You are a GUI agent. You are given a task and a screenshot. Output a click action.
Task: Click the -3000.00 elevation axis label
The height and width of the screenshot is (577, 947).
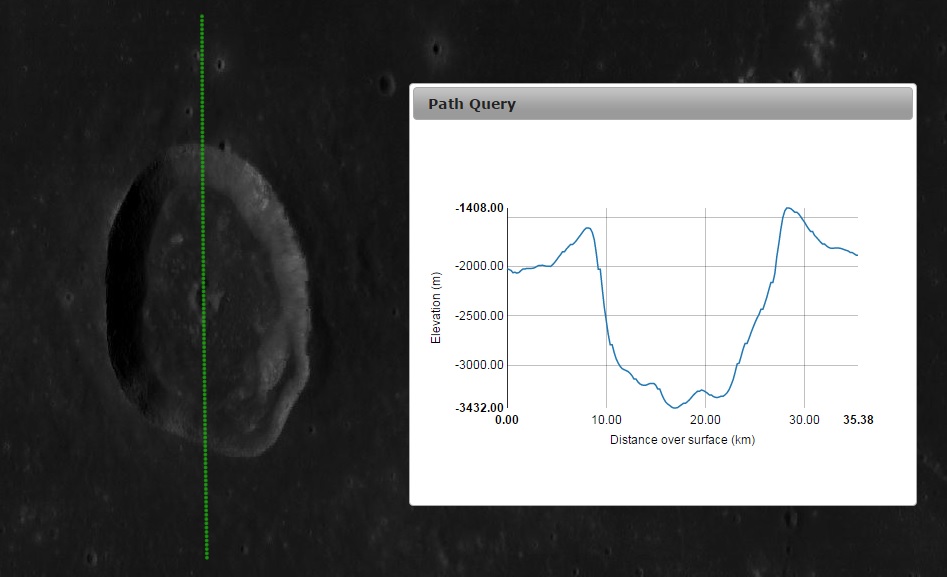[x=479, y=365]
